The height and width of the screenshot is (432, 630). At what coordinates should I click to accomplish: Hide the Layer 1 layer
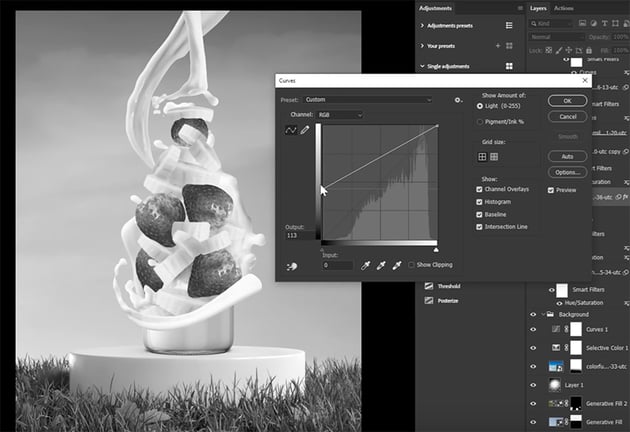[533, 385]
